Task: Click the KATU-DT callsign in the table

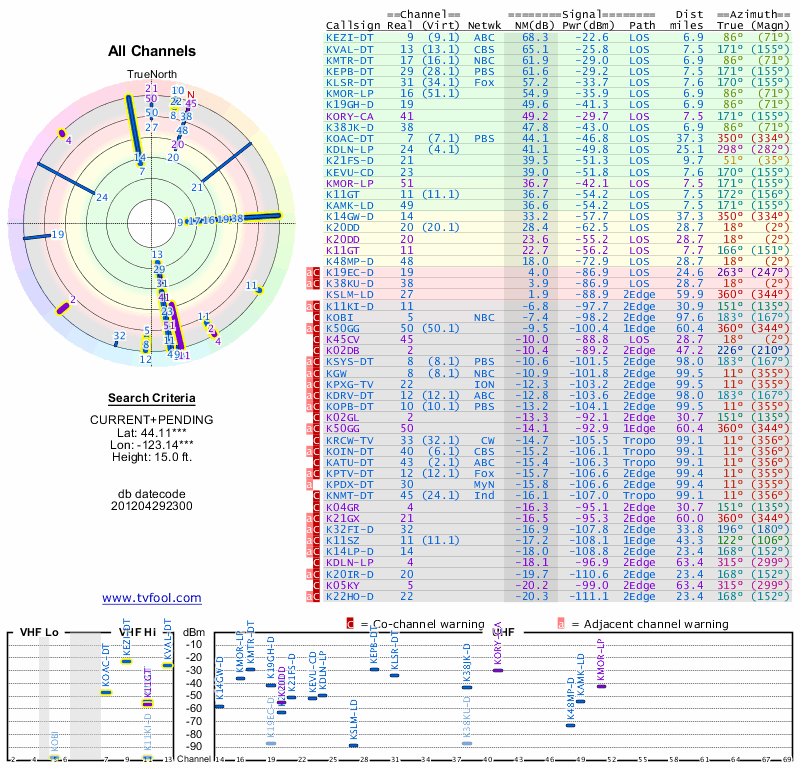Action: click(x=349, y=462)
